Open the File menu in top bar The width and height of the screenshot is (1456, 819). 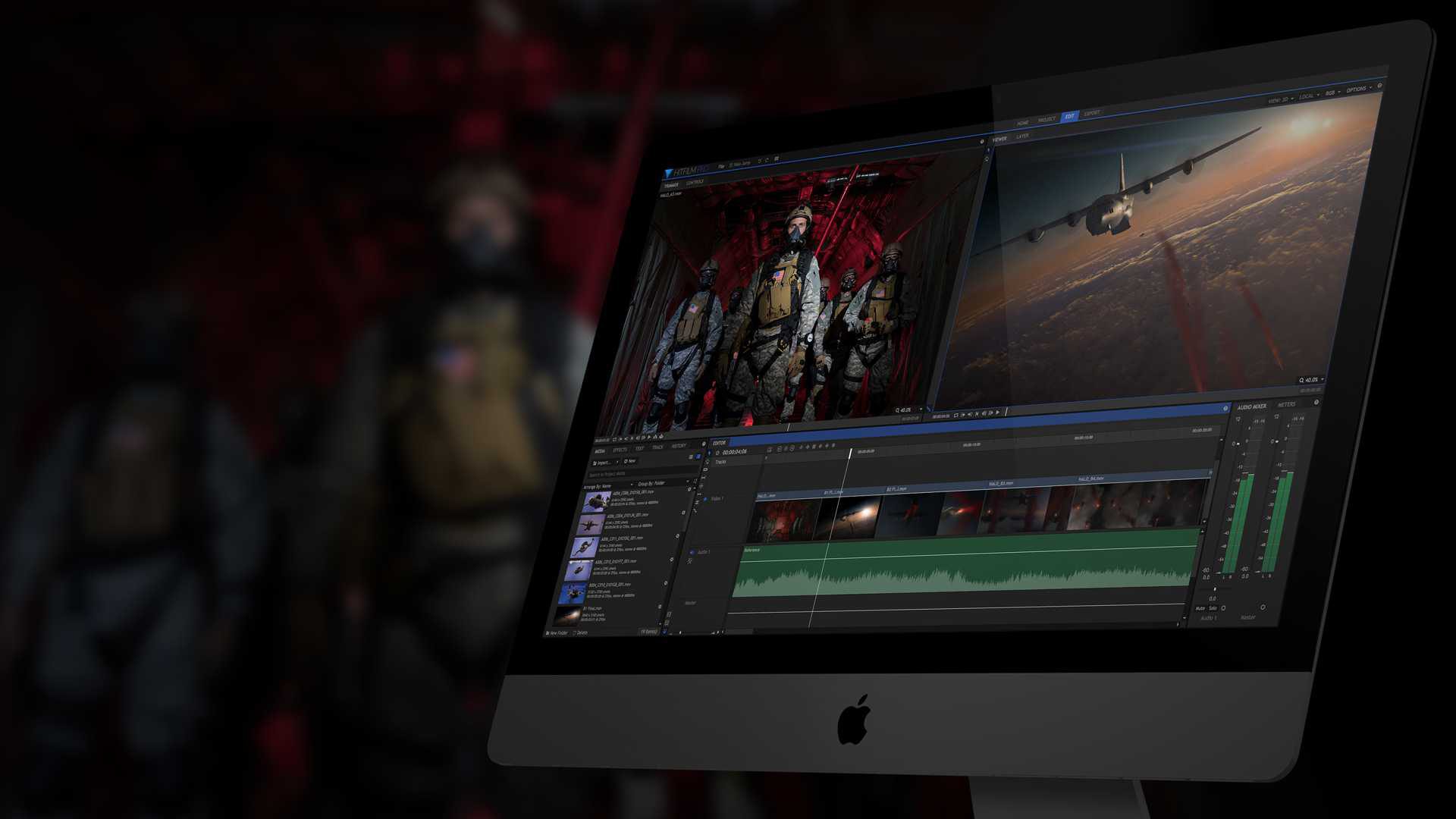point(721,166)
